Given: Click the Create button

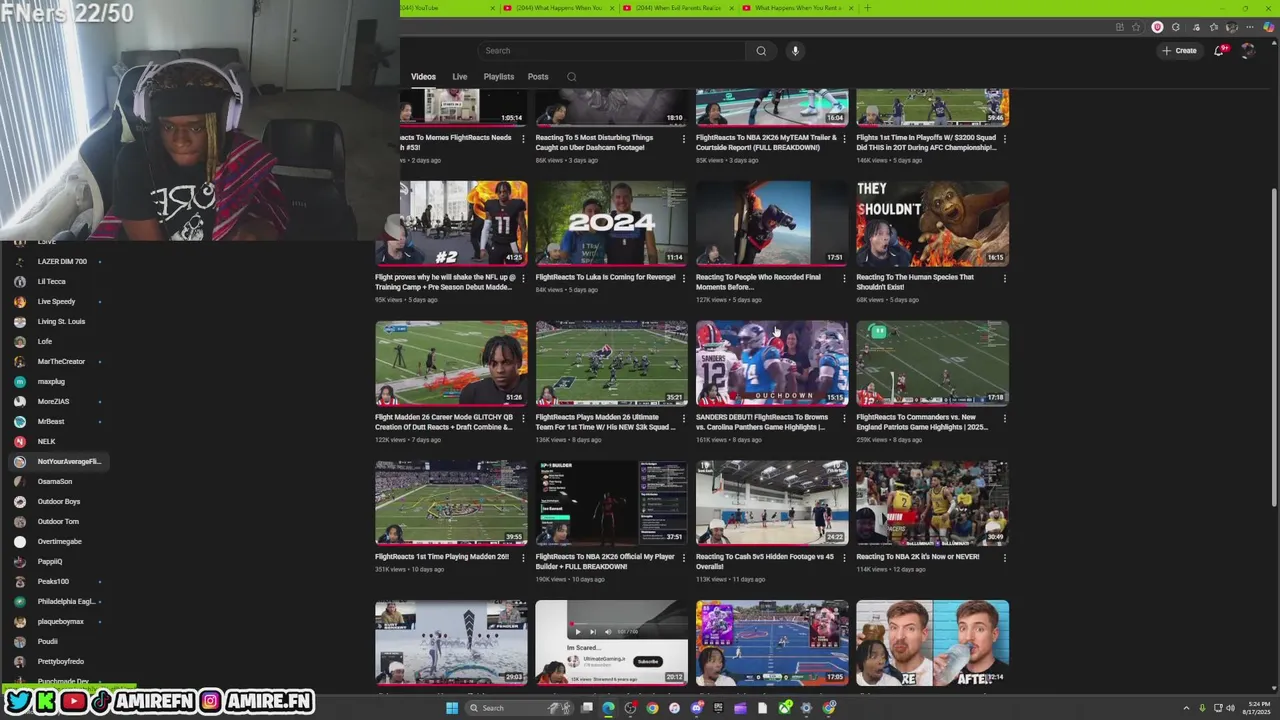Looking at the screenshot, I should [1179, 51].
